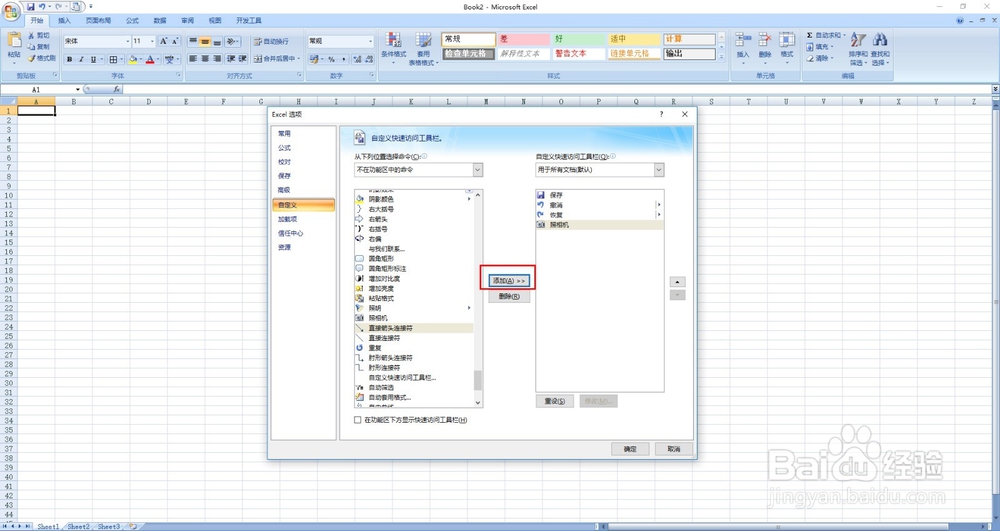
Task: Select 直接箭头连接符 in command list
Action: (x=414, y=328)
